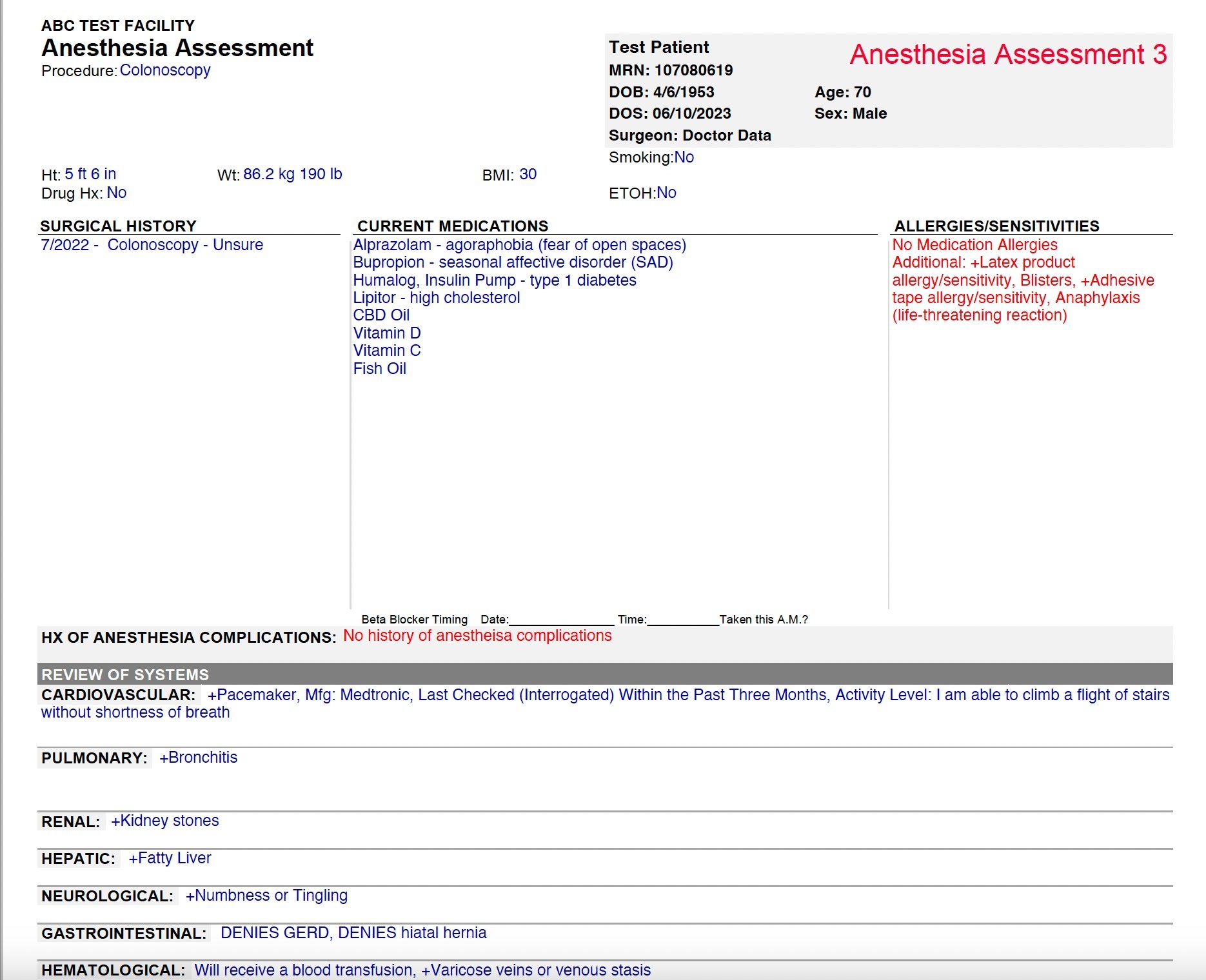Select the 'Test Patient' name

(659, 48)
